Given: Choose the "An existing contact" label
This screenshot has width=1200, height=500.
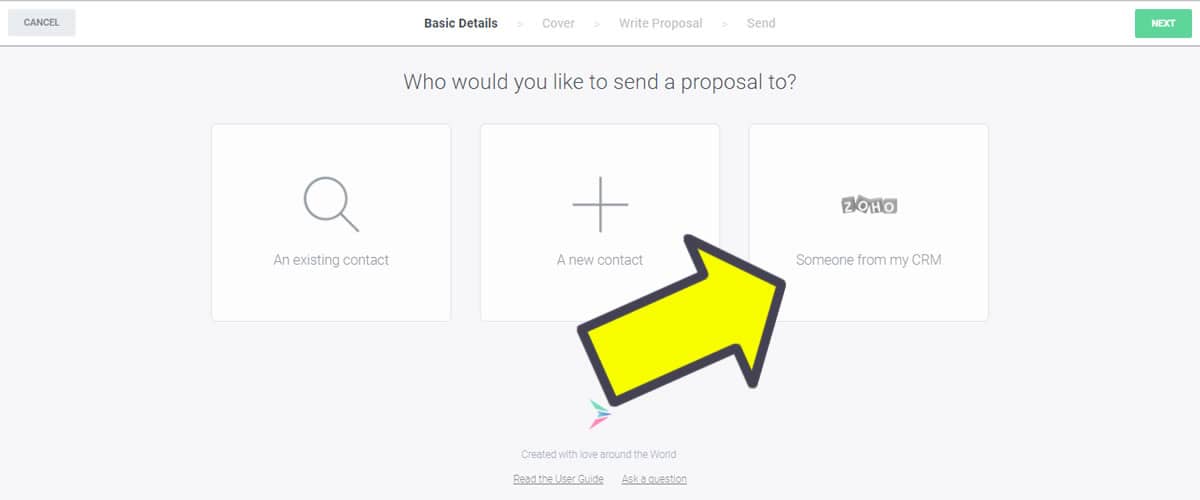Looking at the screenshot, I should [331, 260].
